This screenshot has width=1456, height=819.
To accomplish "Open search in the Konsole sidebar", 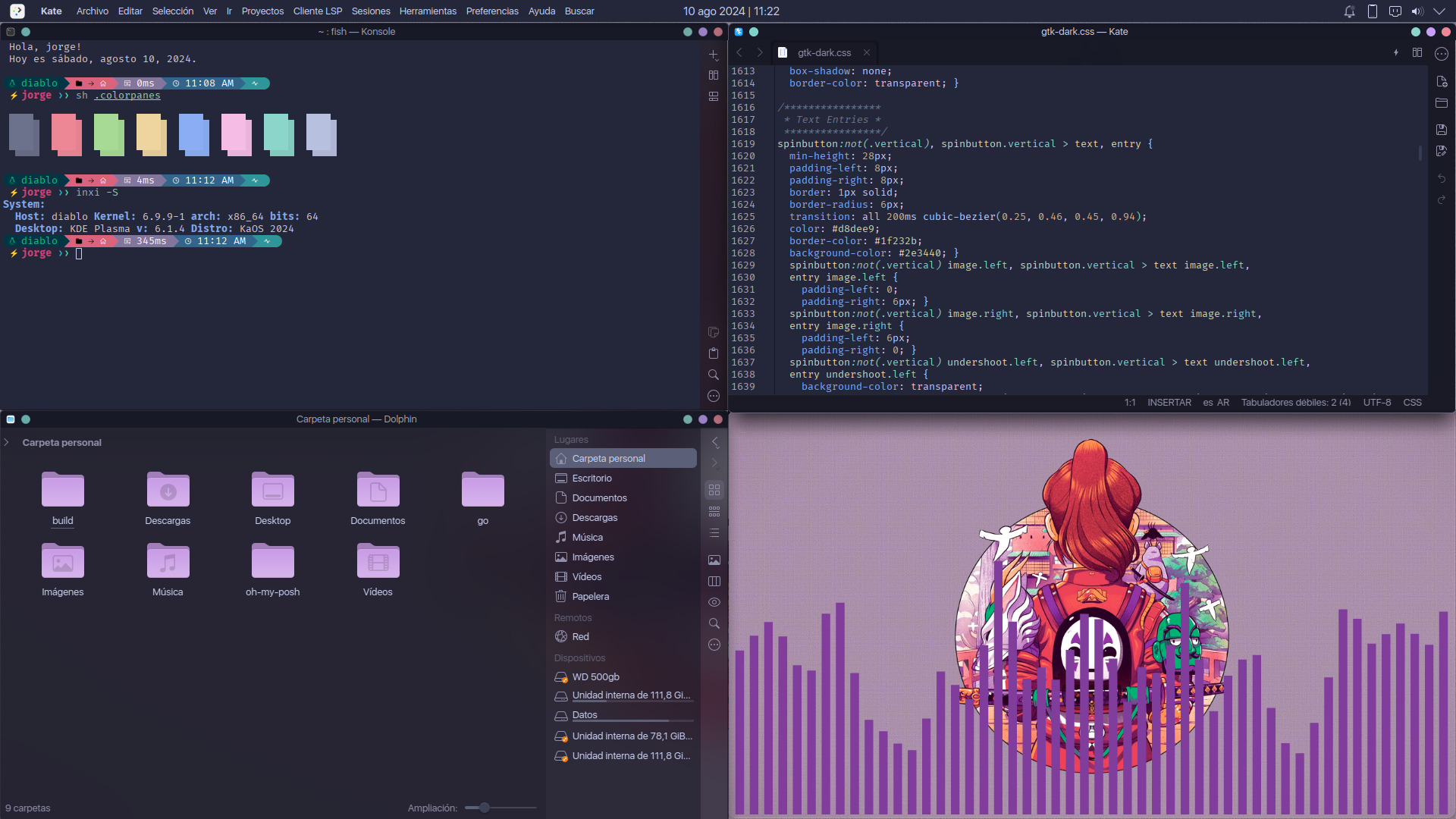I will point(714,375).
